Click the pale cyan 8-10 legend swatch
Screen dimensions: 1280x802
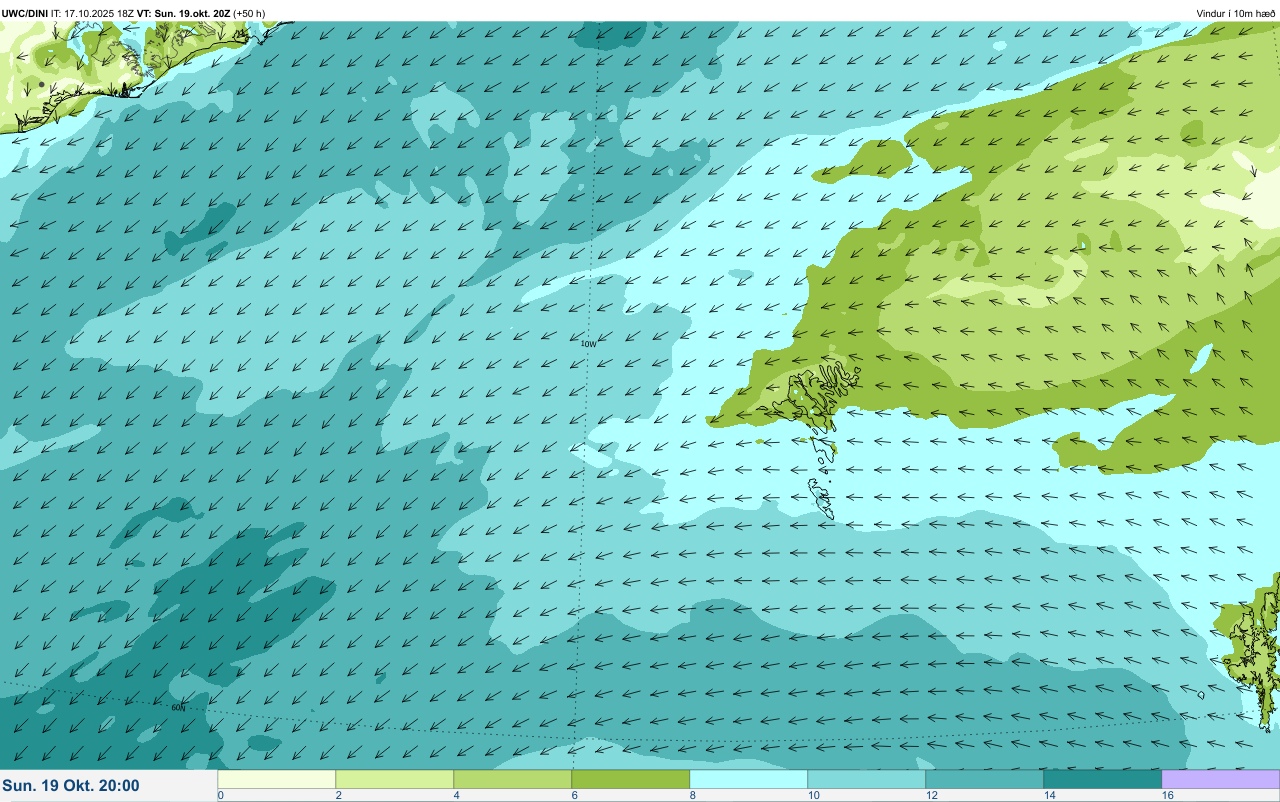(749, 779)
